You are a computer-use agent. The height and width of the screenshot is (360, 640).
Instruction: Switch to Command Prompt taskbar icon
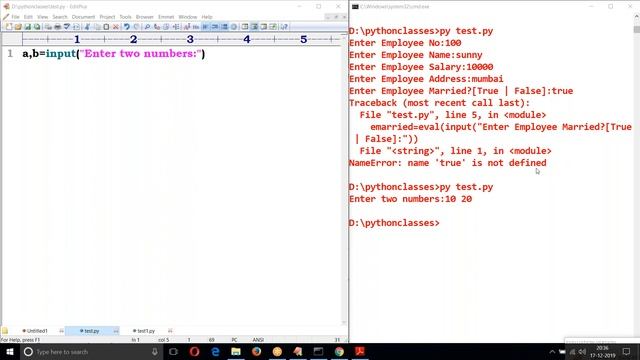click(318, 352)
